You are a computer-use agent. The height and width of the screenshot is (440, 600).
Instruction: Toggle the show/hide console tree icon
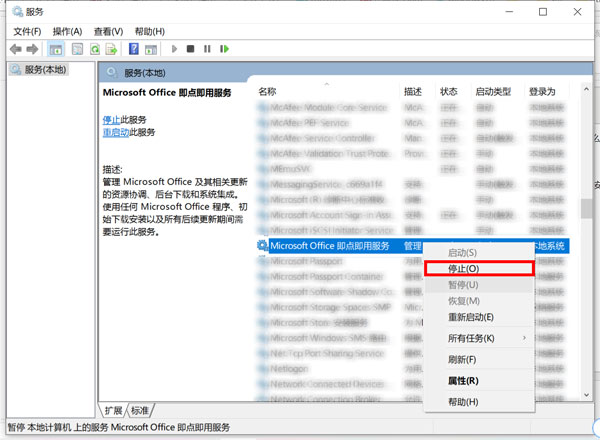point(55,49)
